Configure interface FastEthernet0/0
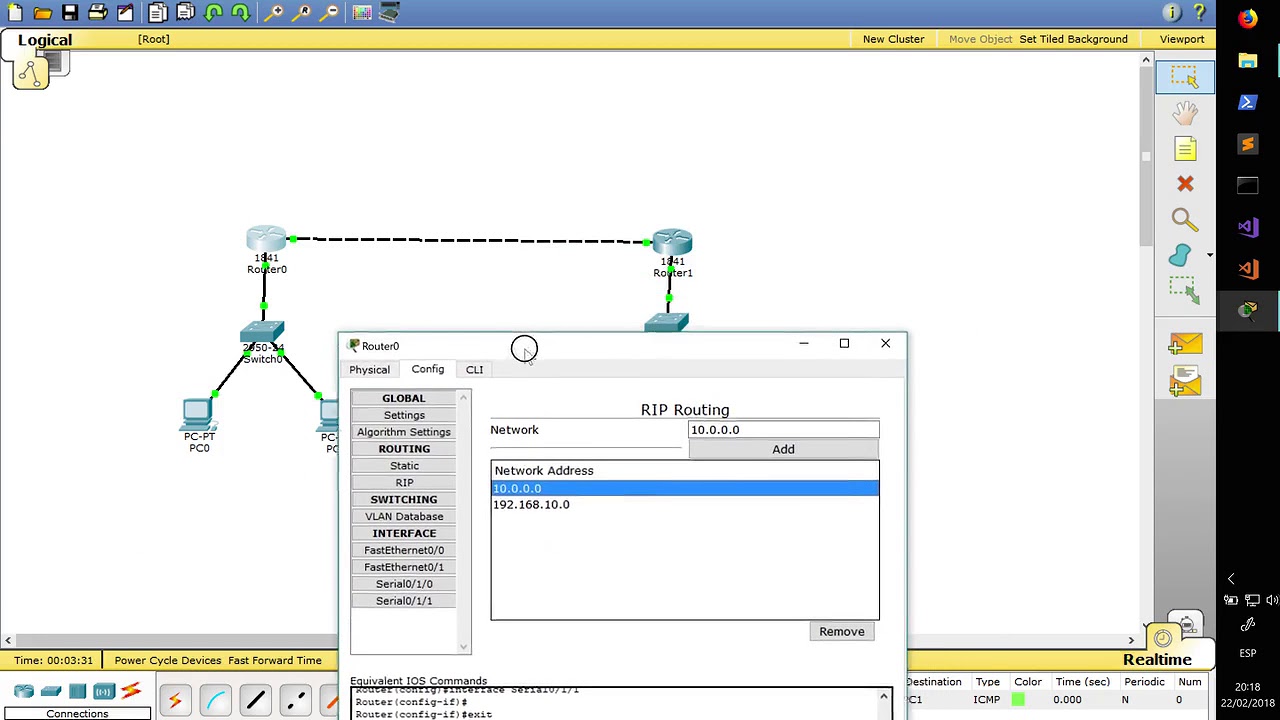The image size is (1280, 720). [404, 550]
